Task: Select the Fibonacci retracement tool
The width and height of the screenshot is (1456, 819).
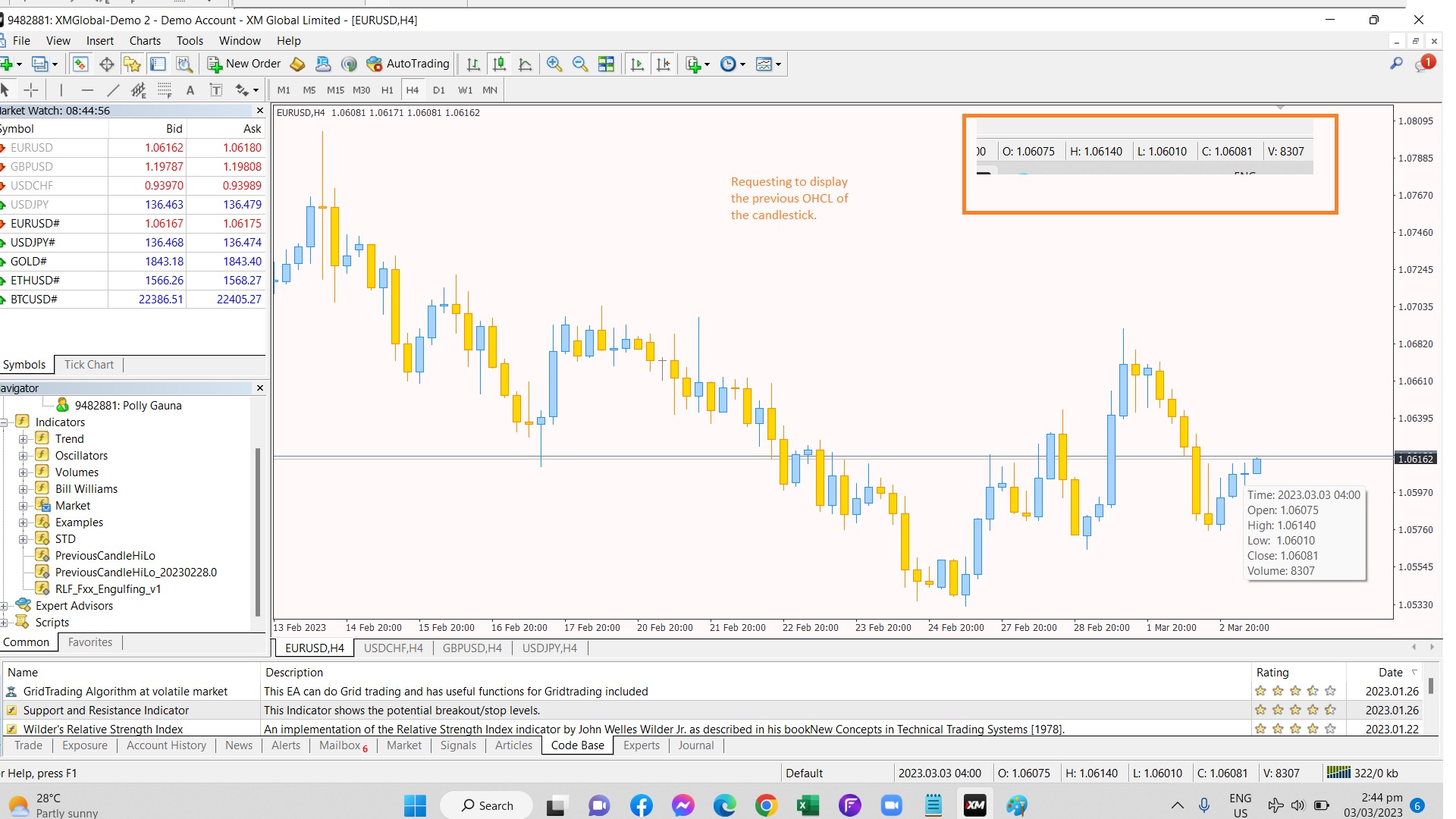Action: [x=165, y=90]
